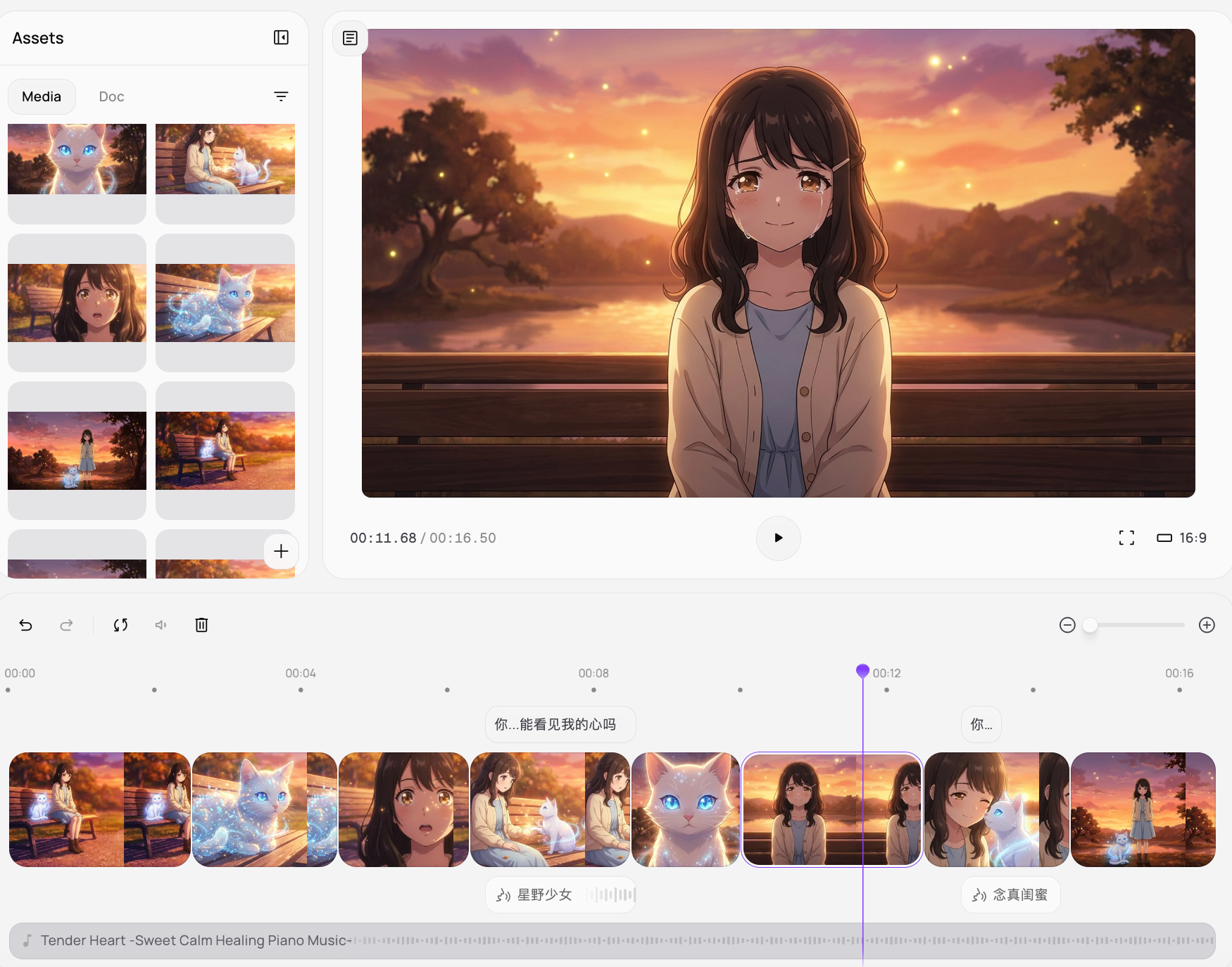Open the media filter options
This screenshot has width=1232, height=967.
pyautogui.click(x=281, y=96)
